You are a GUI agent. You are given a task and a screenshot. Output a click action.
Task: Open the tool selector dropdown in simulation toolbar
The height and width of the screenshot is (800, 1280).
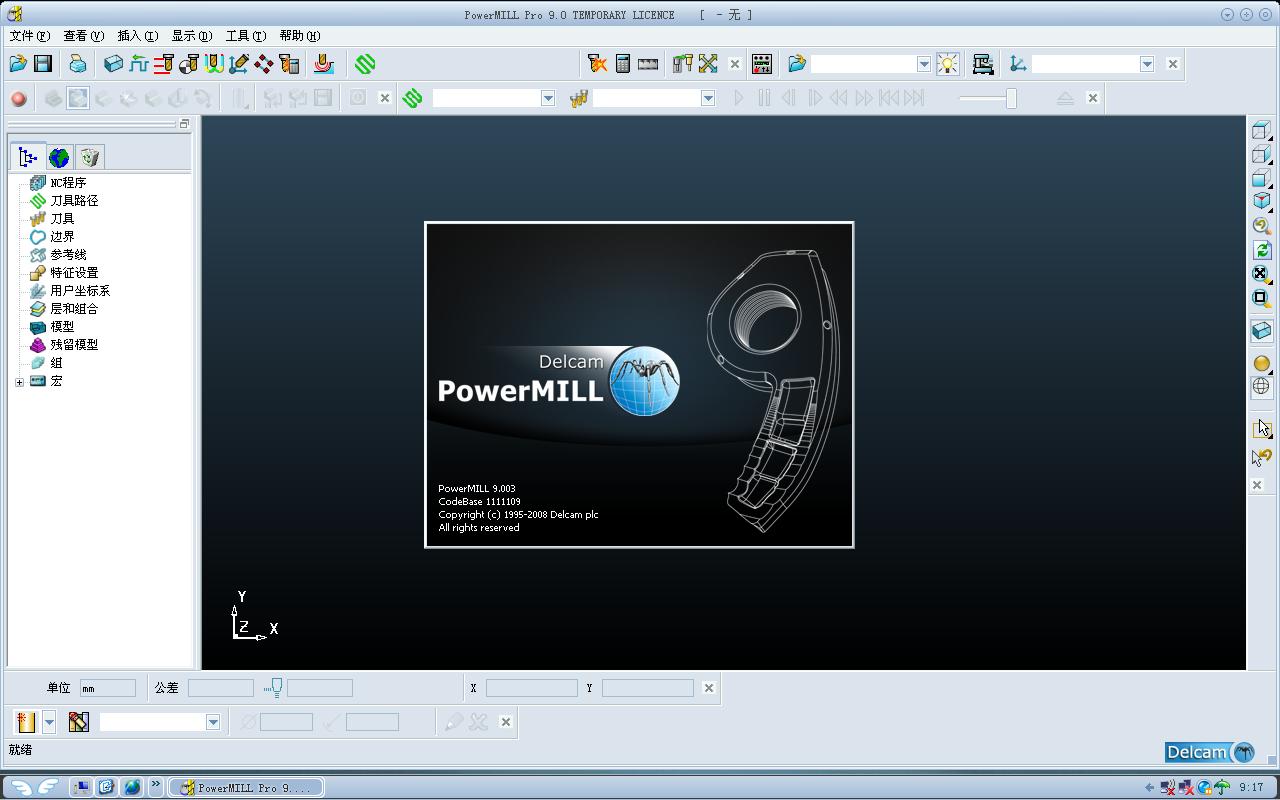tap(708, 98)
